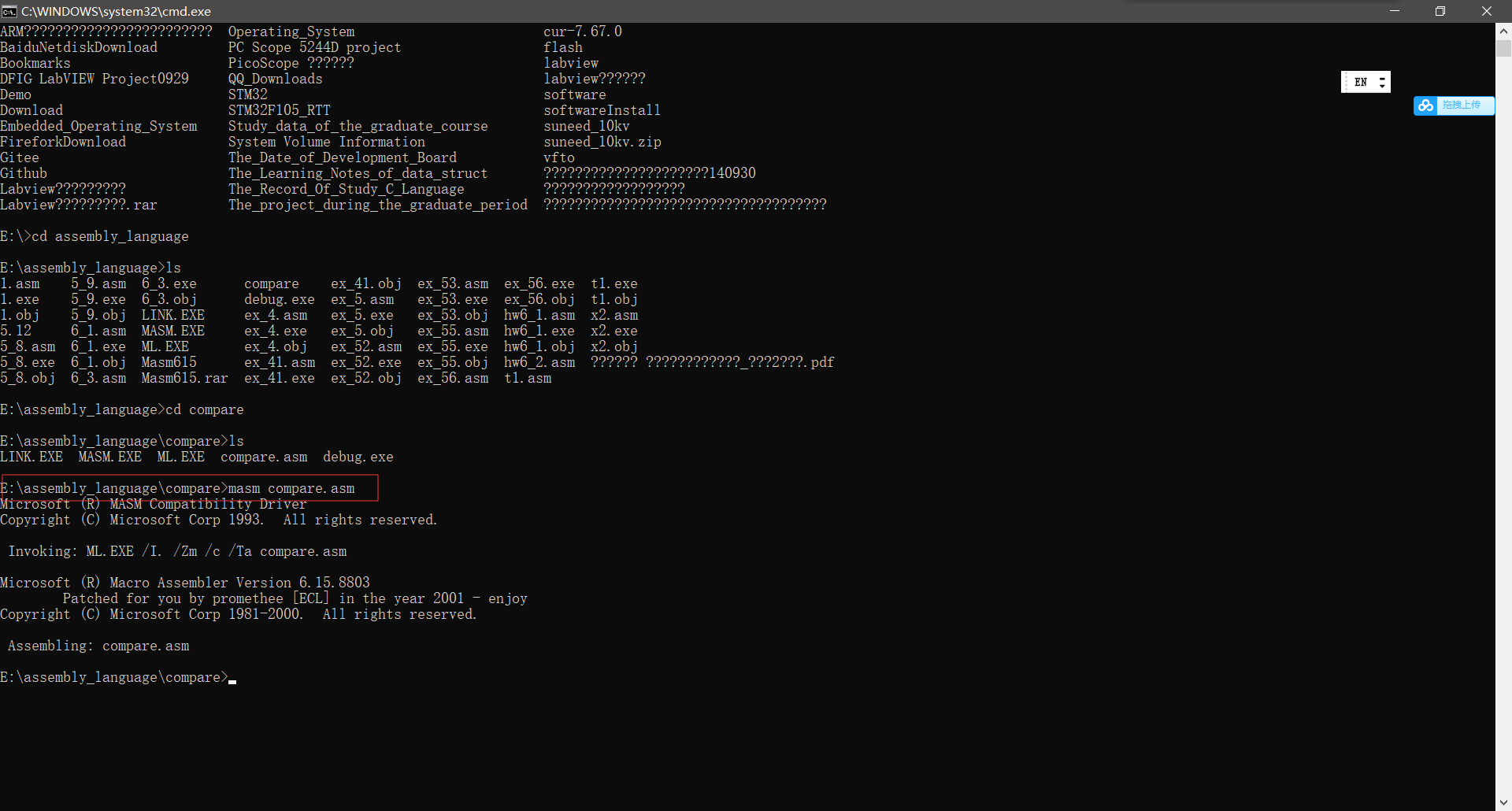
Task: Click the 'Embedded_Operating_System' entry
Action: [x=98, y=126]
